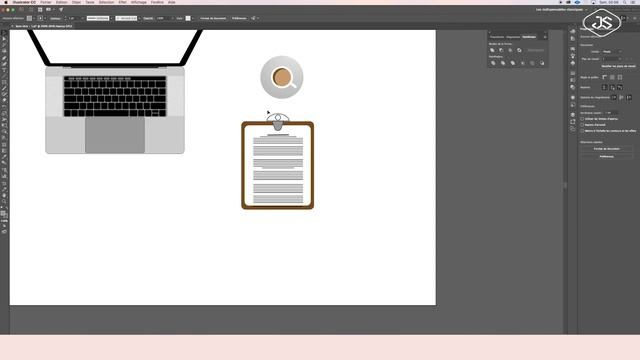Viewport: 640px width, 360px height.
Task: Click the stroke color swatch in control bar
Action: pyautogui.click(x=40, y=18)
